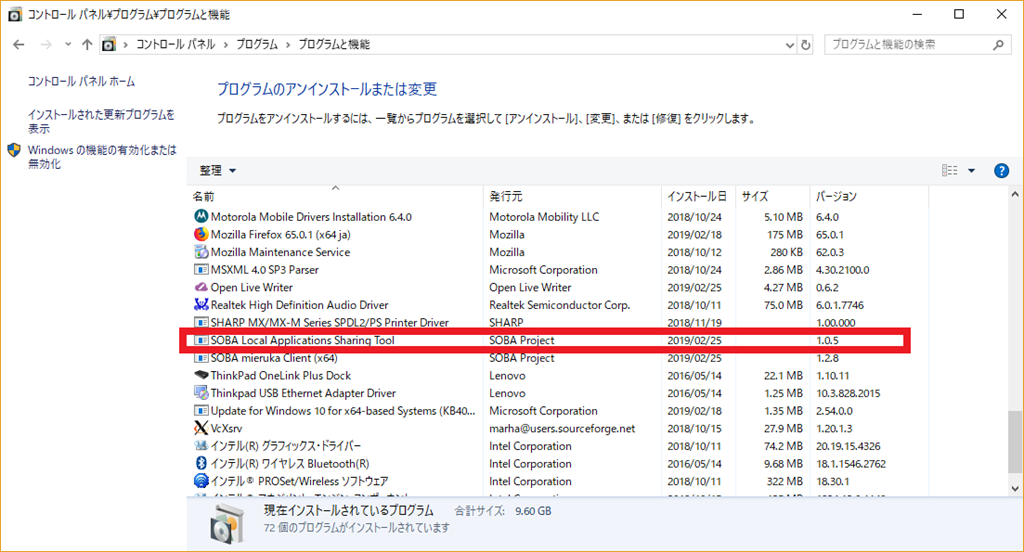This screenshot has height=552, width=1024.
Task: Expand the address bar history dropdown
Action: [x=789, y=44]
